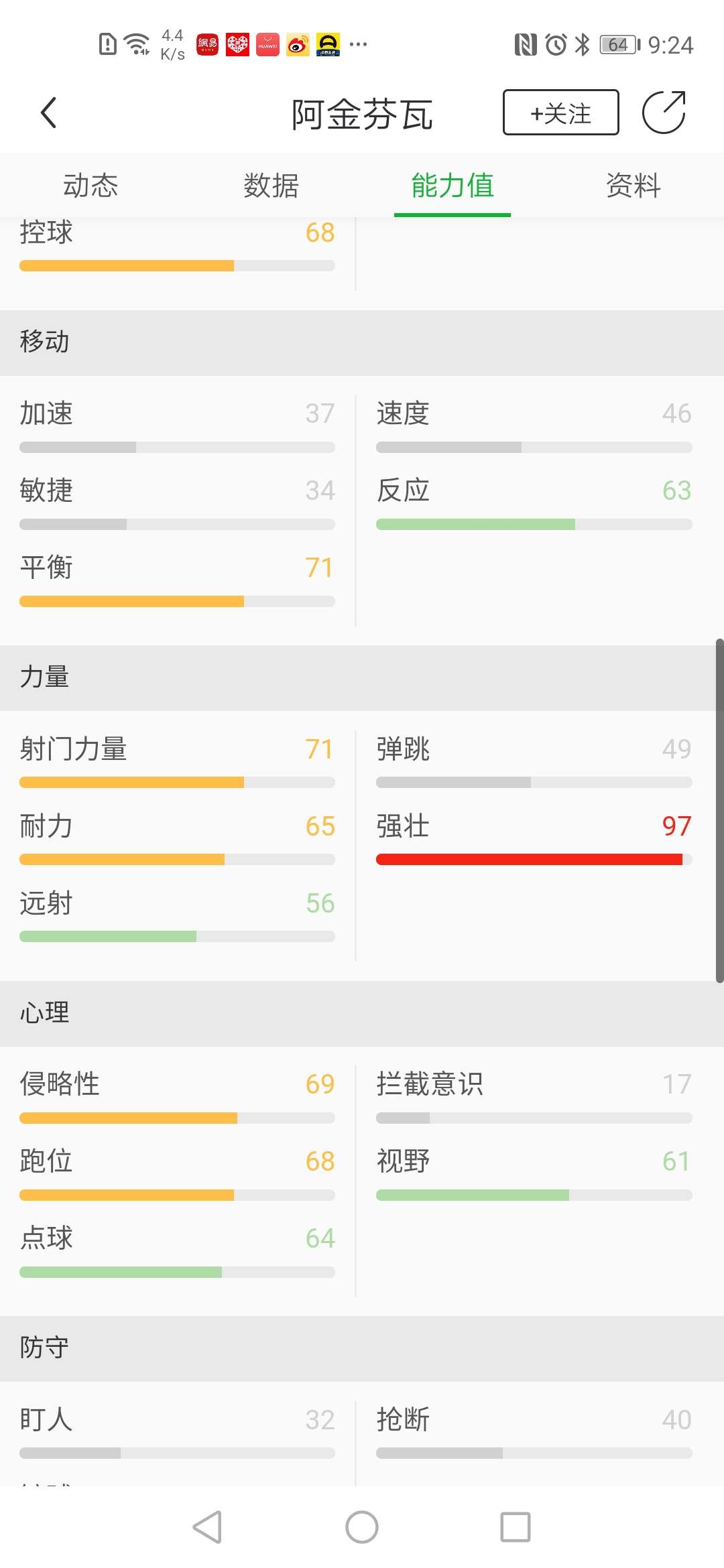Viewport: 724px width, 1568px height.
Task: Open recent apps square button
Action: 515,1527
